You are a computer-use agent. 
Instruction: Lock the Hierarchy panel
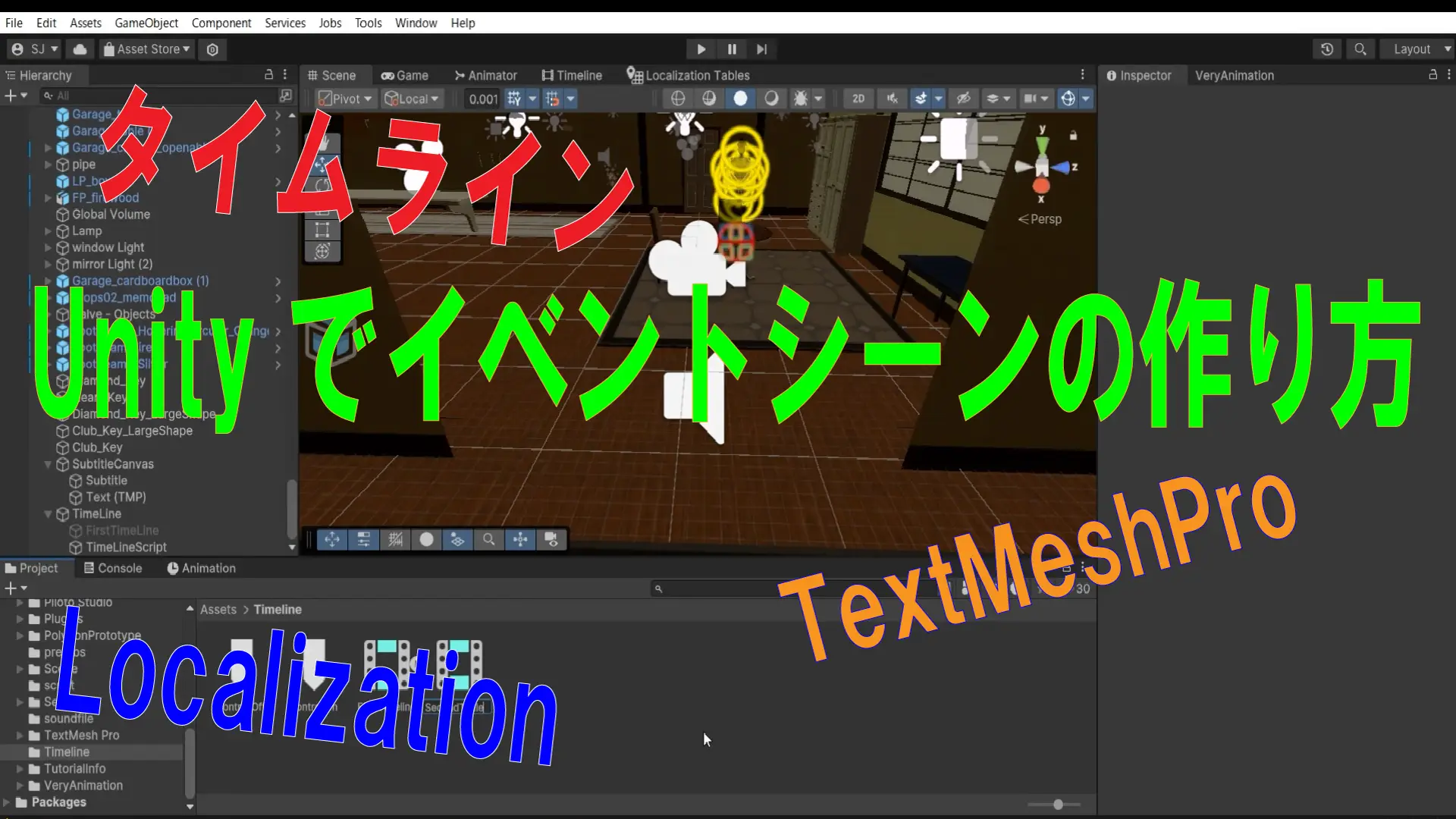pos(268,75)
